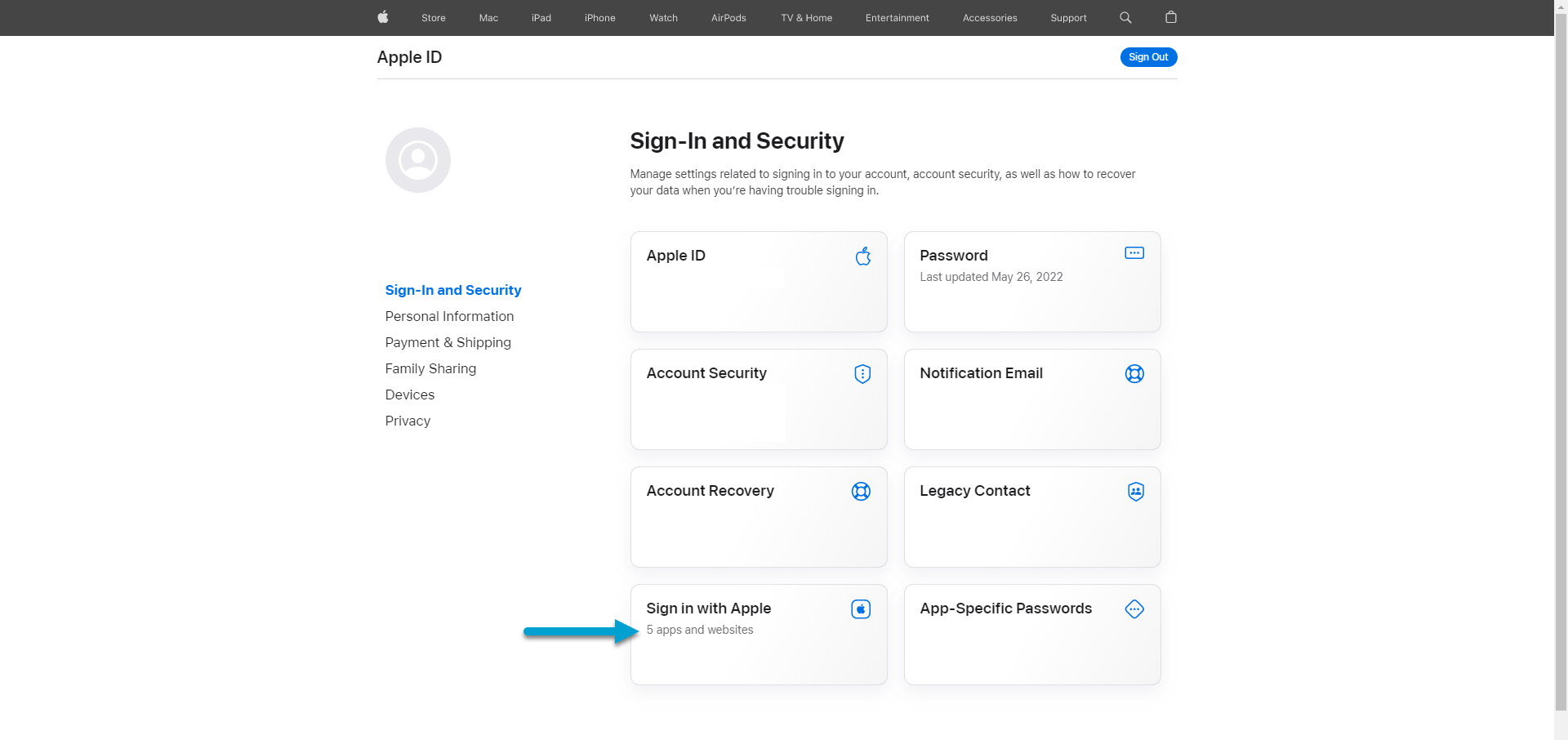
Task: Click the Apple ID card icon
Action: pyautogui.click(x=862, y=256)
